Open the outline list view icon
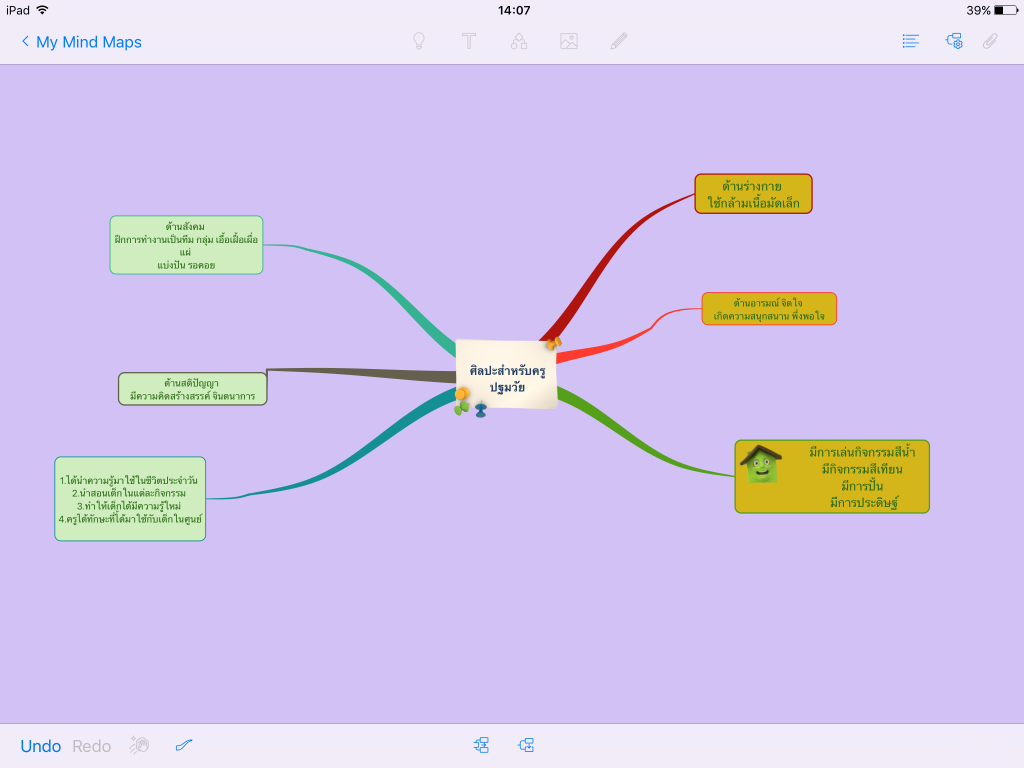The height and width of the screenshot is (768, 1024). (x=909, y=41)
